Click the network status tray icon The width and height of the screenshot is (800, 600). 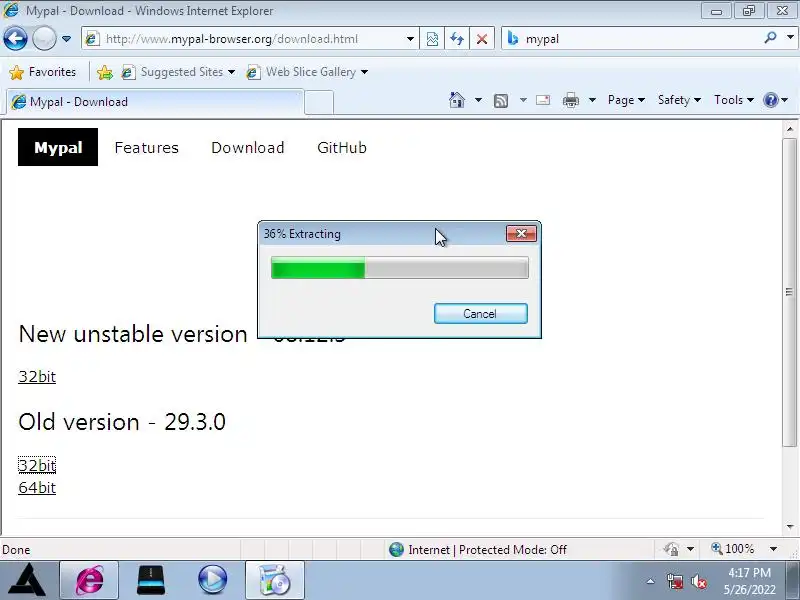[674, 581]
